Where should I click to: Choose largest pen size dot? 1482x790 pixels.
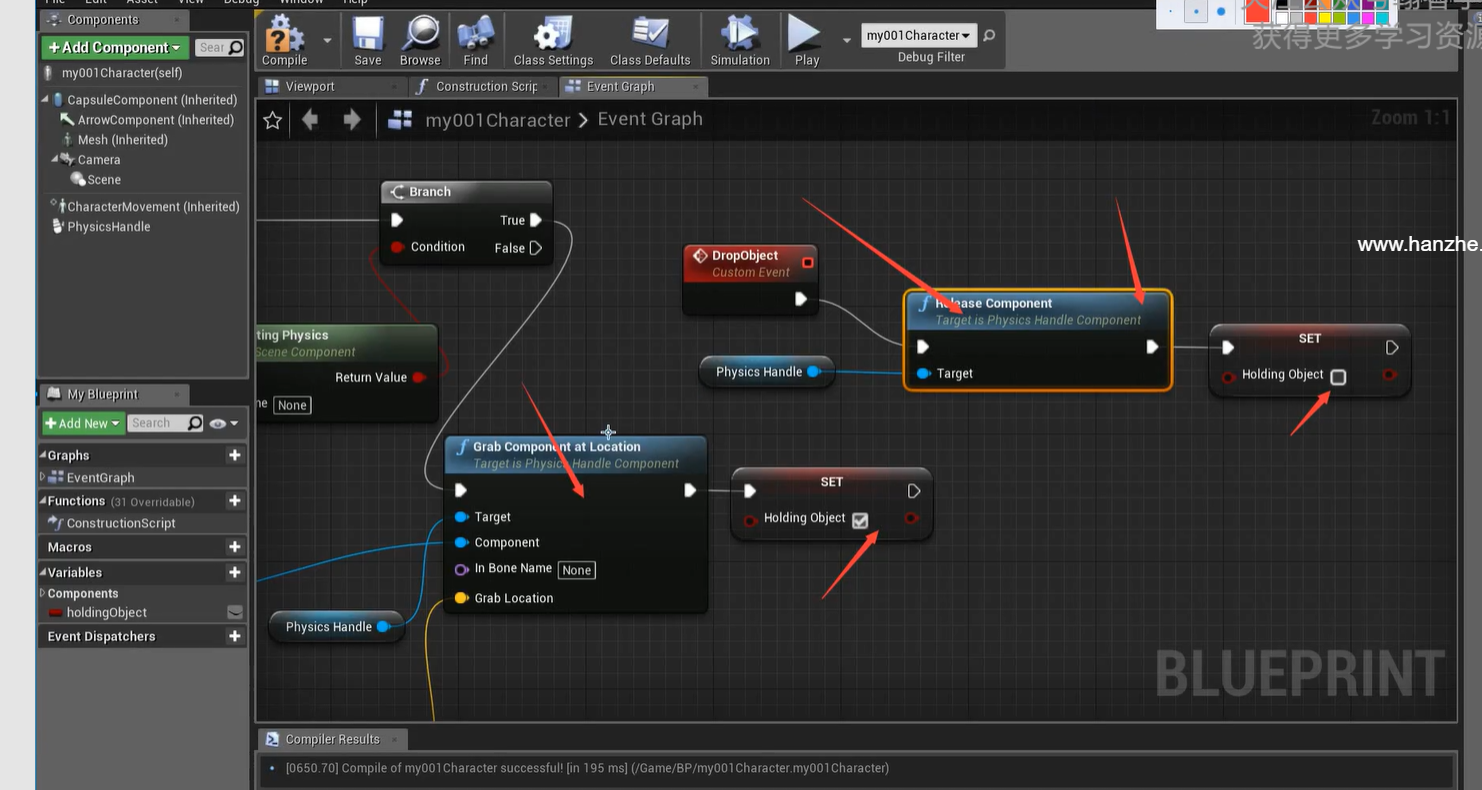1221,11
